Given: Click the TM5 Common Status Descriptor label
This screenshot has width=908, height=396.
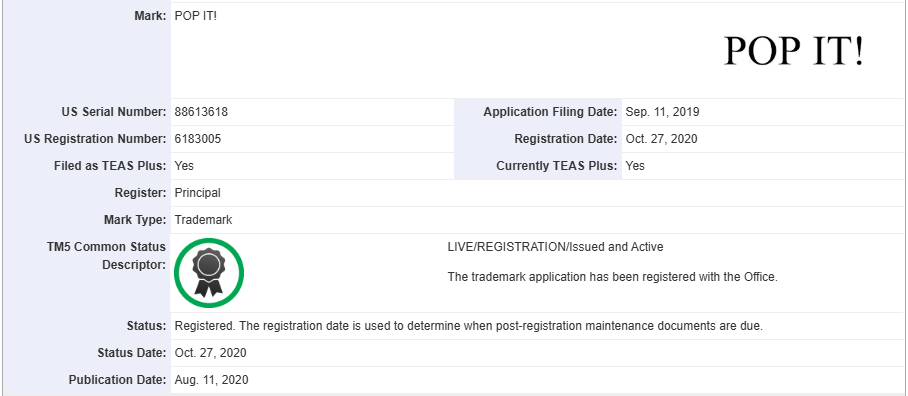Looking at the screenshot, I should (x=106, y=255).
